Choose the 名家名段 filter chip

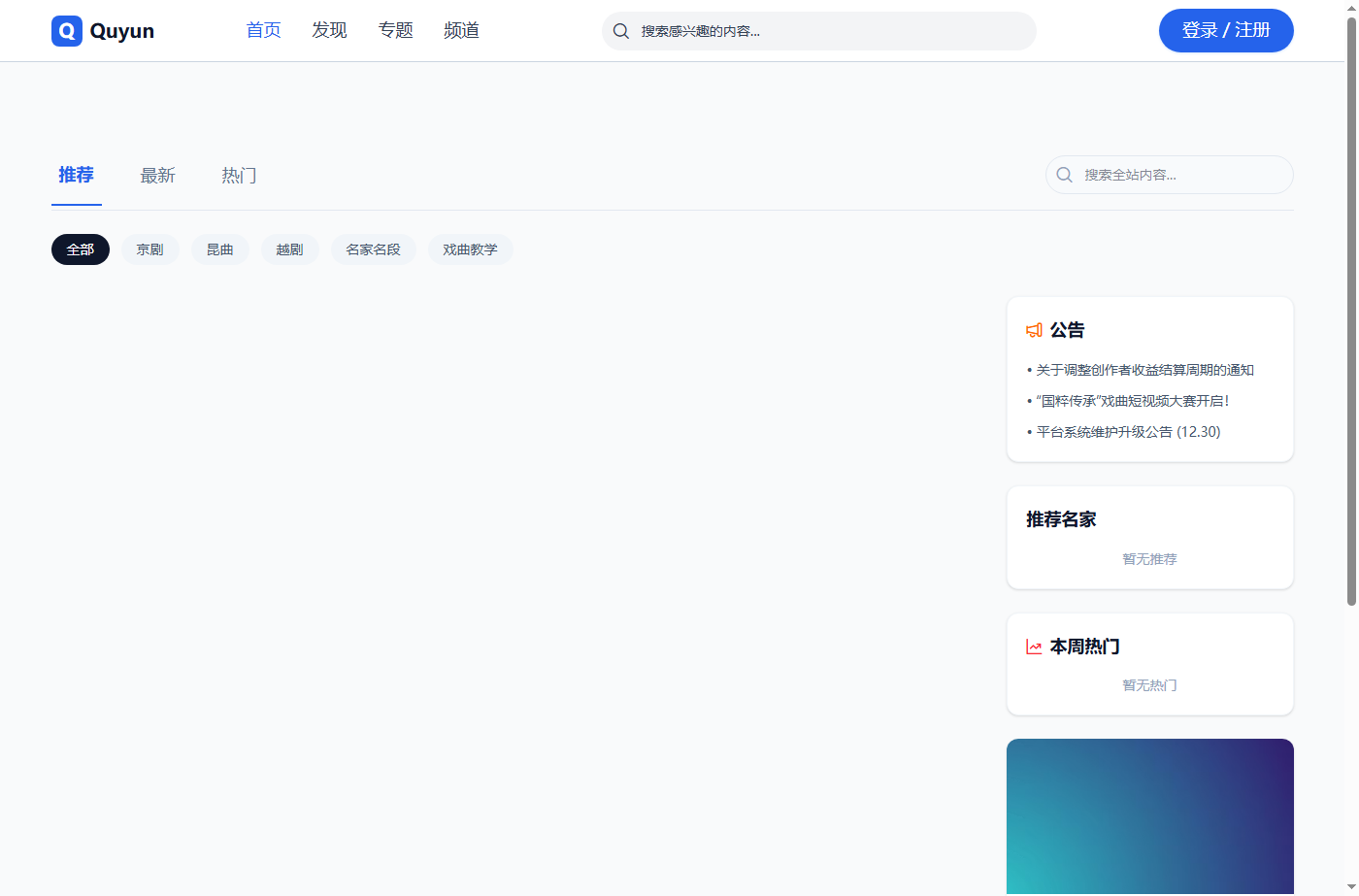pyautogui.click(x=374, y=249)
